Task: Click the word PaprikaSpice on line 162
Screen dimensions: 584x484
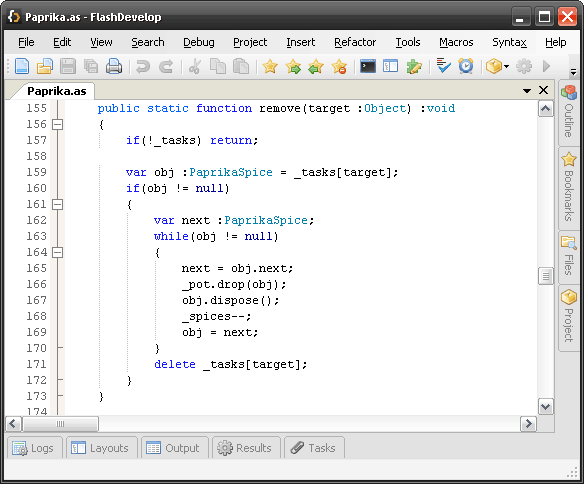Action: tap(266, 220)
